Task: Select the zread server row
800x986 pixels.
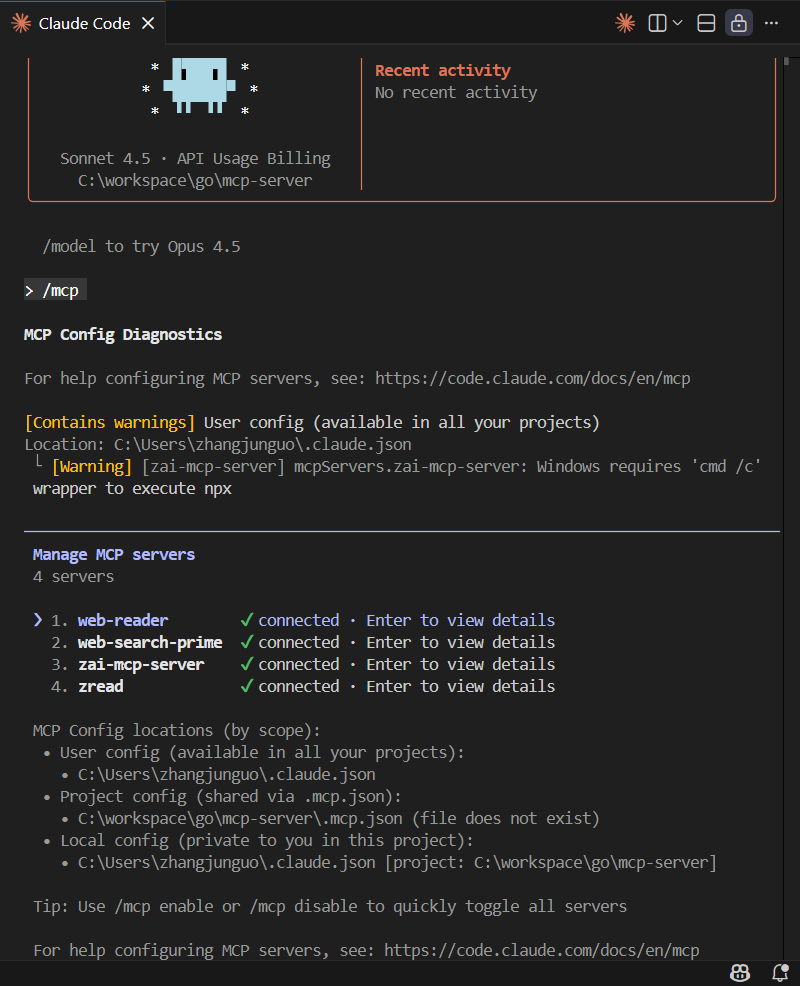Action: [303, 686]
